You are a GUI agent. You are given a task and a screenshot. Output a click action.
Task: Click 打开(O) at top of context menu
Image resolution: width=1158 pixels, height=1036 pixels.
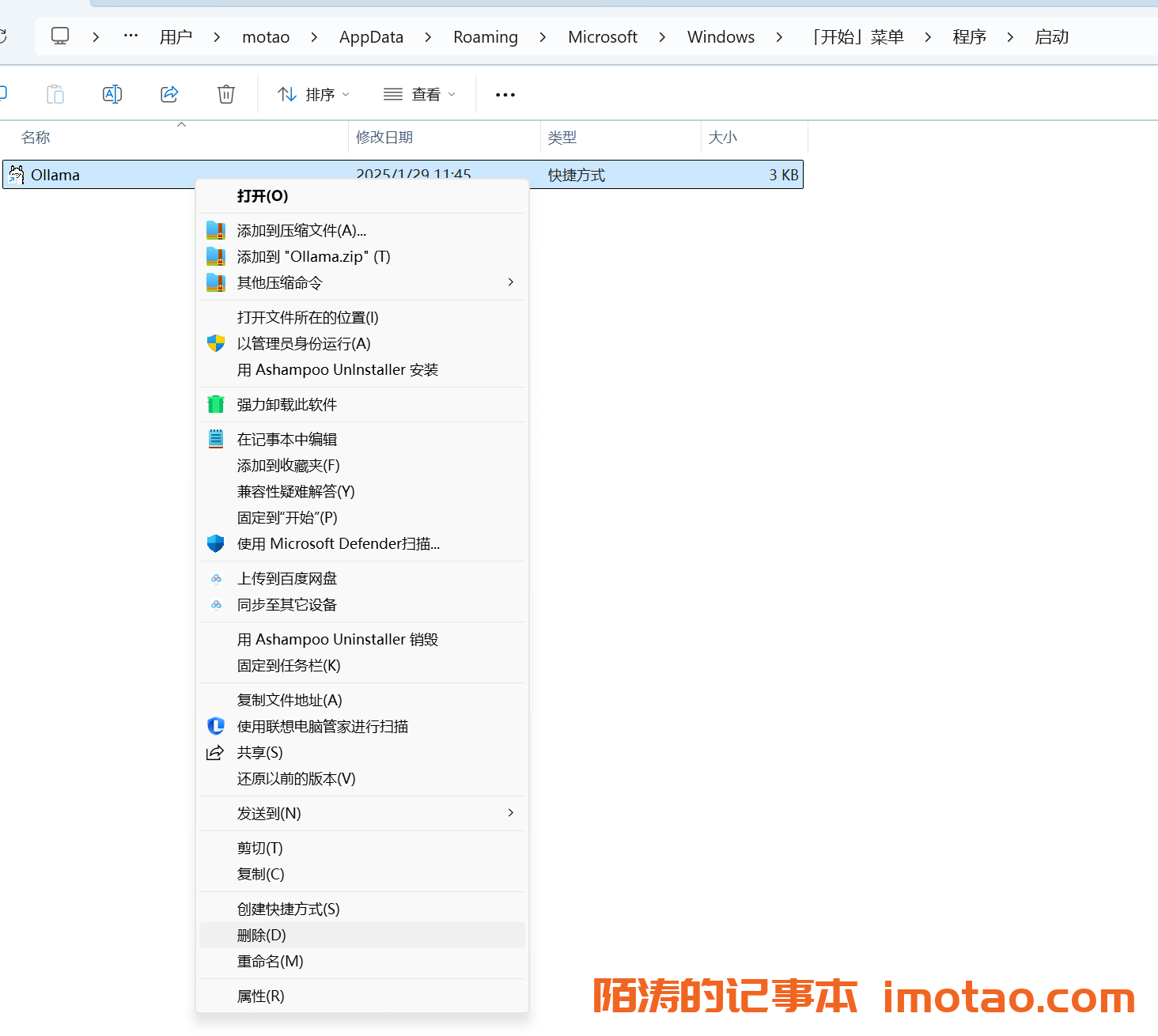click(x=263, y=195)
